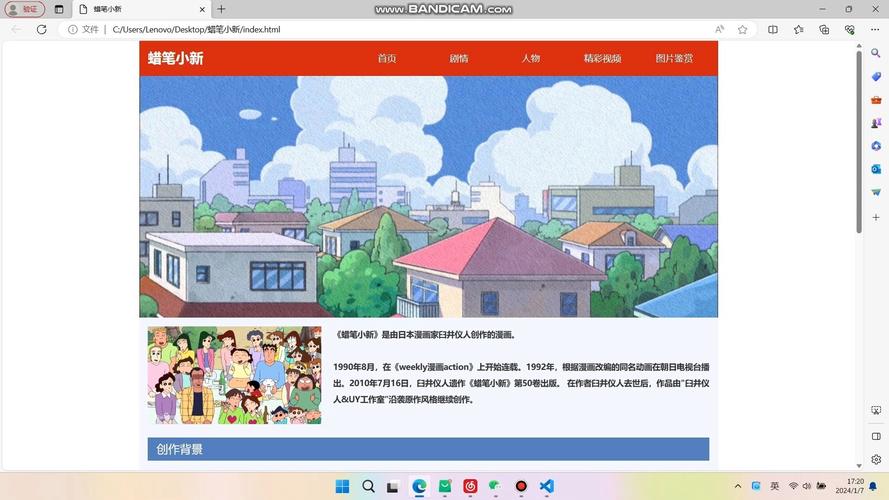Open the Windows Start menu
Image resolution: width=889 pixels, height=500 pixels.
pos(342,486)
